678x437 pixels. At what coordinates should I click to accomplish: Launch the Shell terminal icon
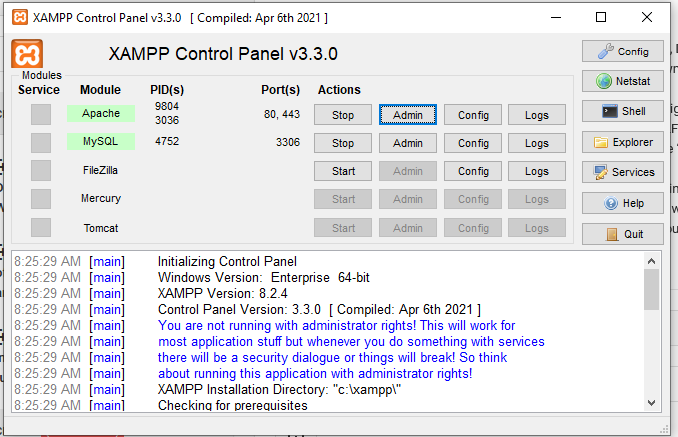(623, 111)
